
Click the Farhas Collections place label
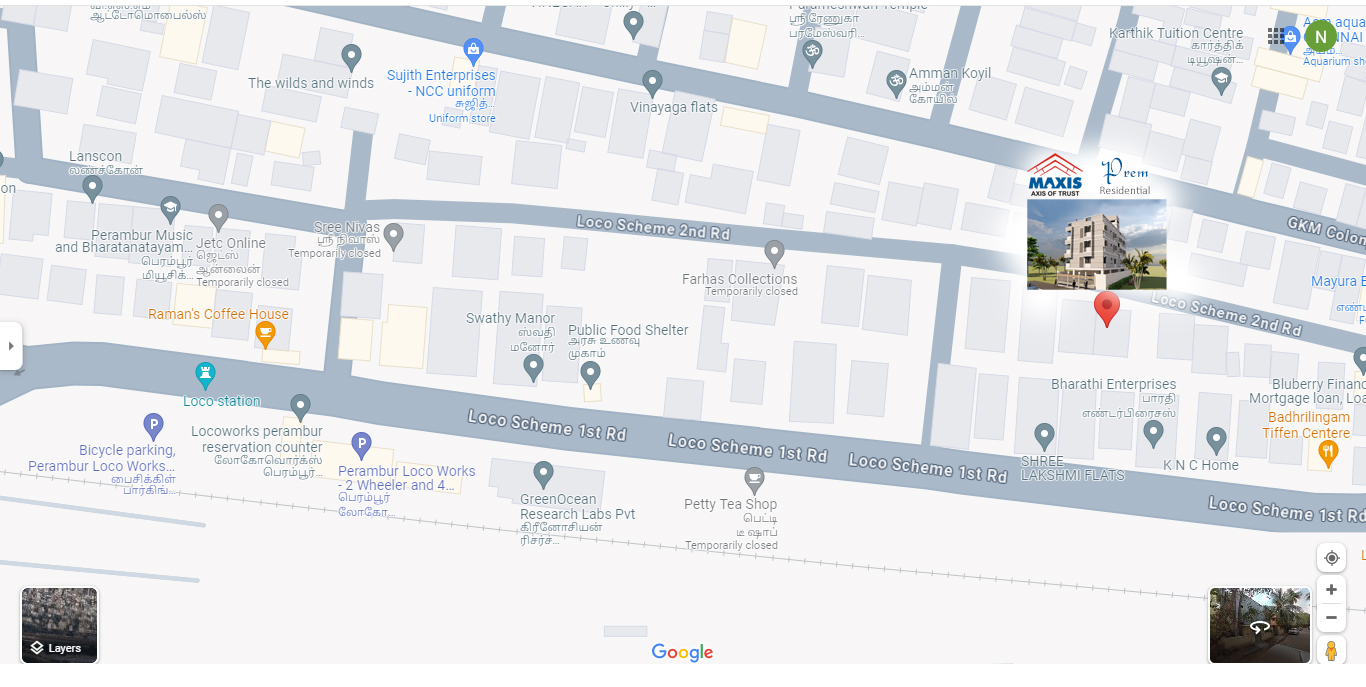740,279
